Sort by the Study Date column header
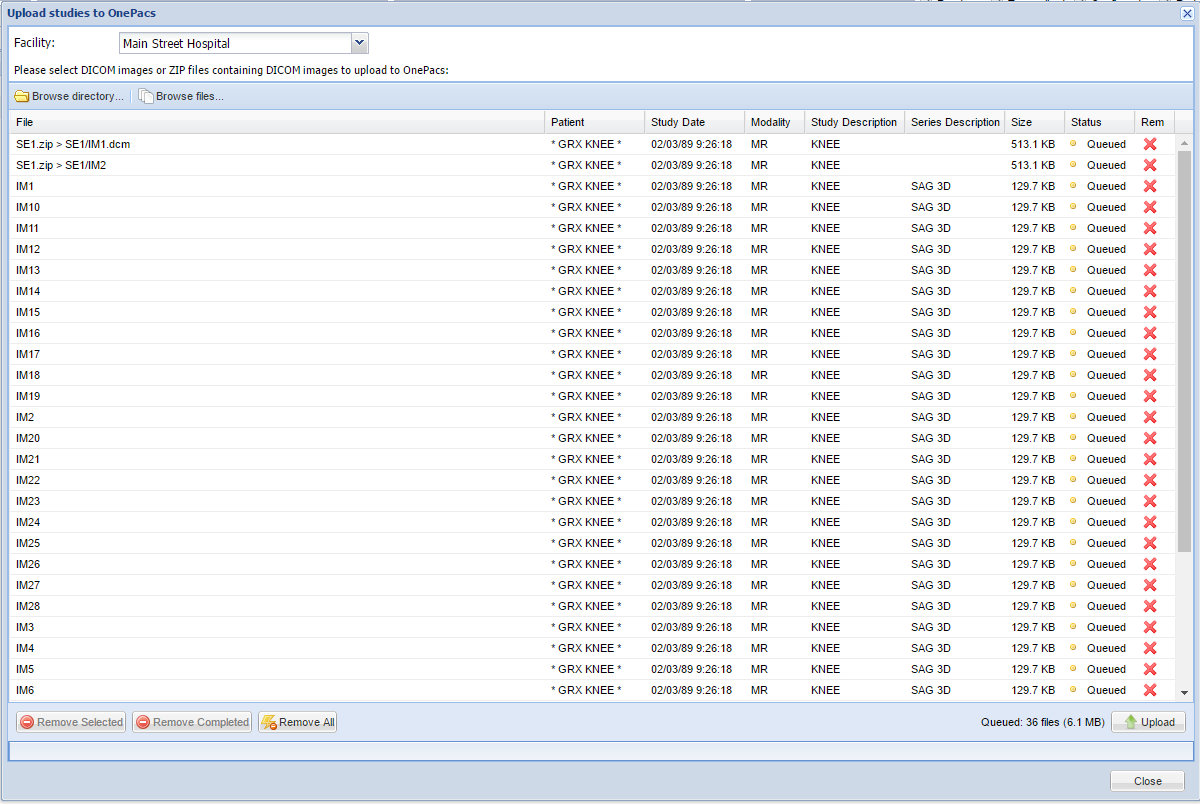1200x805 pixels. point(678,122)
